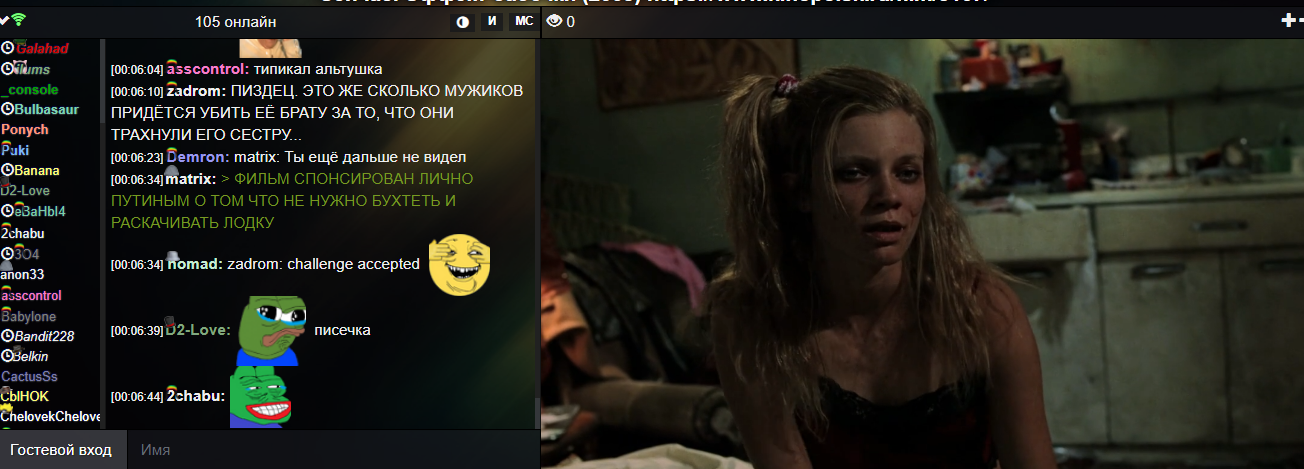Click the timestamp [00:06:04] in chat
Viewport: 1304px width, 469px height.
tap(137, 70)
